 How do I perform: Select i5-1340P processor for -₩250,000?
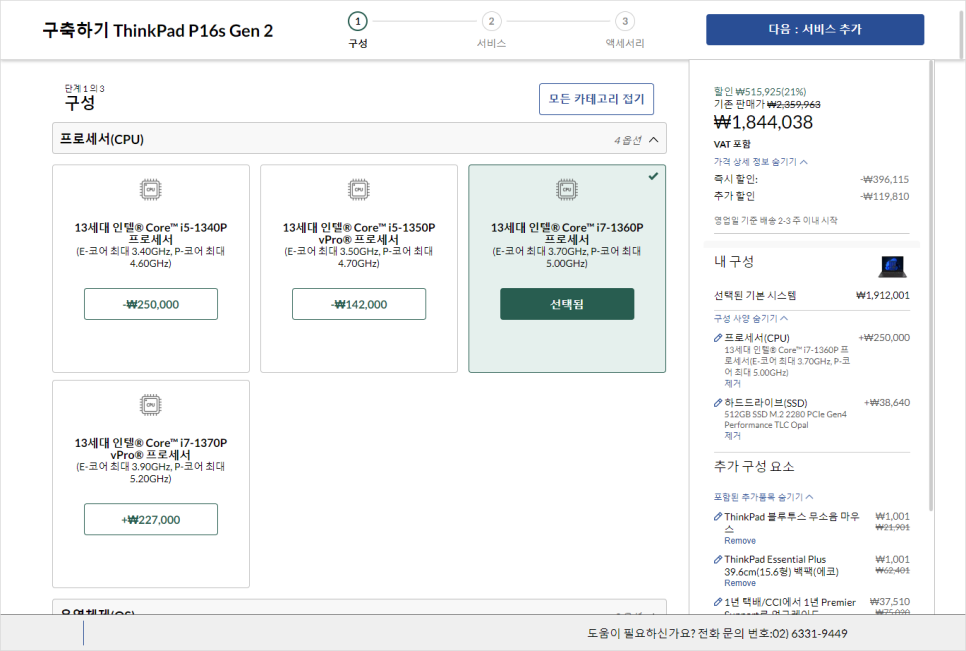pyautogui.click(x=151, y=304)
